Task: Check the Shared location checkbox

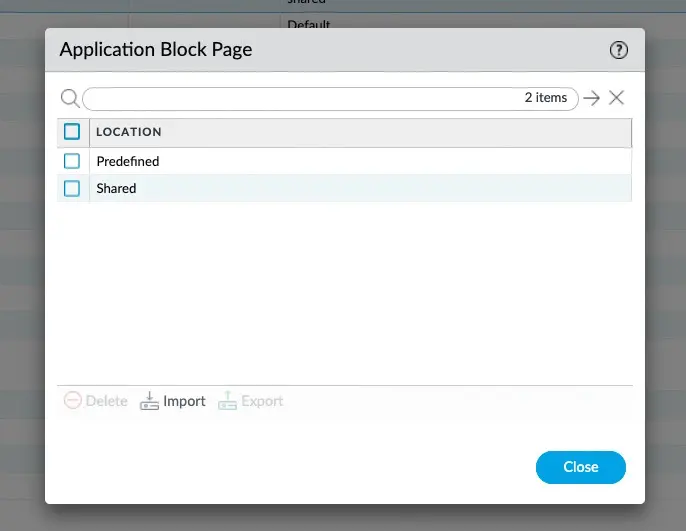Action: coord(72,188)
